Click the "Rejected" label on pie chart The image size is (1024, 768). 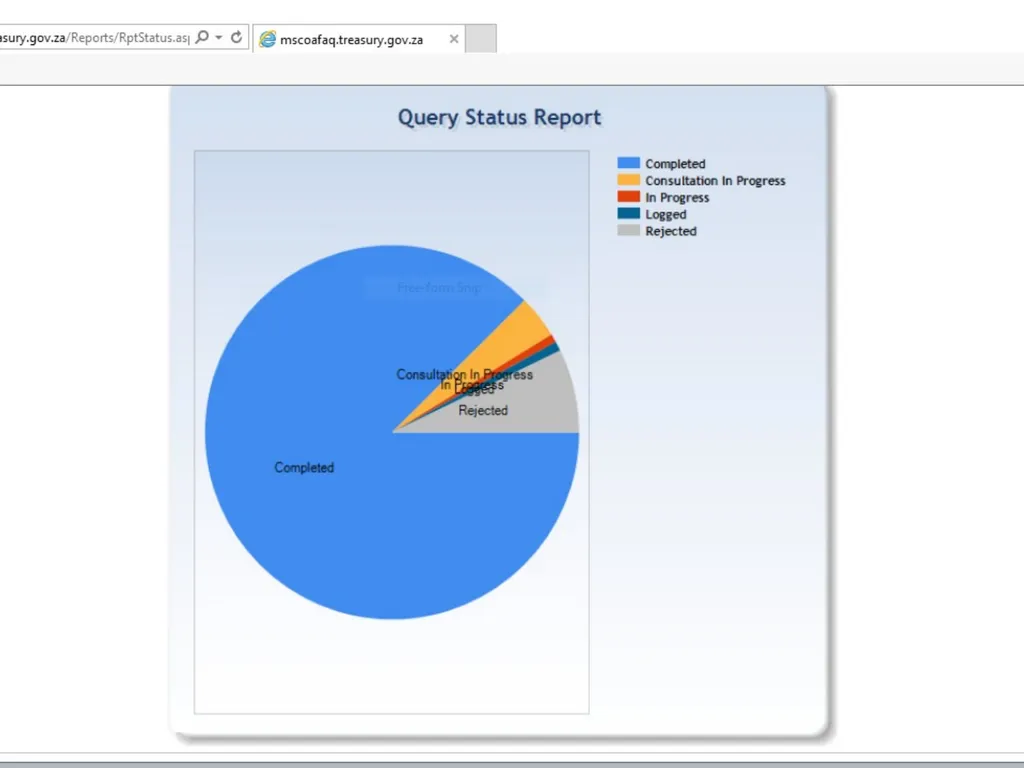tap(483, 411)
